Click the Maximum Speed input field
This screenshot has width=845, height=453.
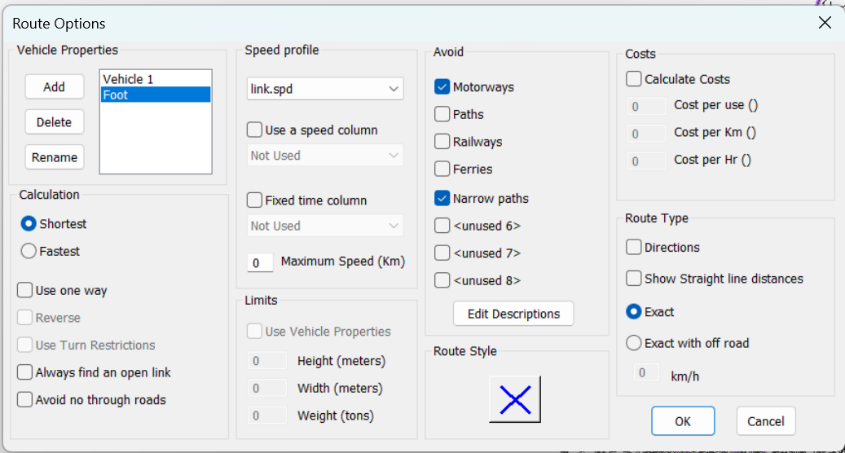(x=260, y=263)
